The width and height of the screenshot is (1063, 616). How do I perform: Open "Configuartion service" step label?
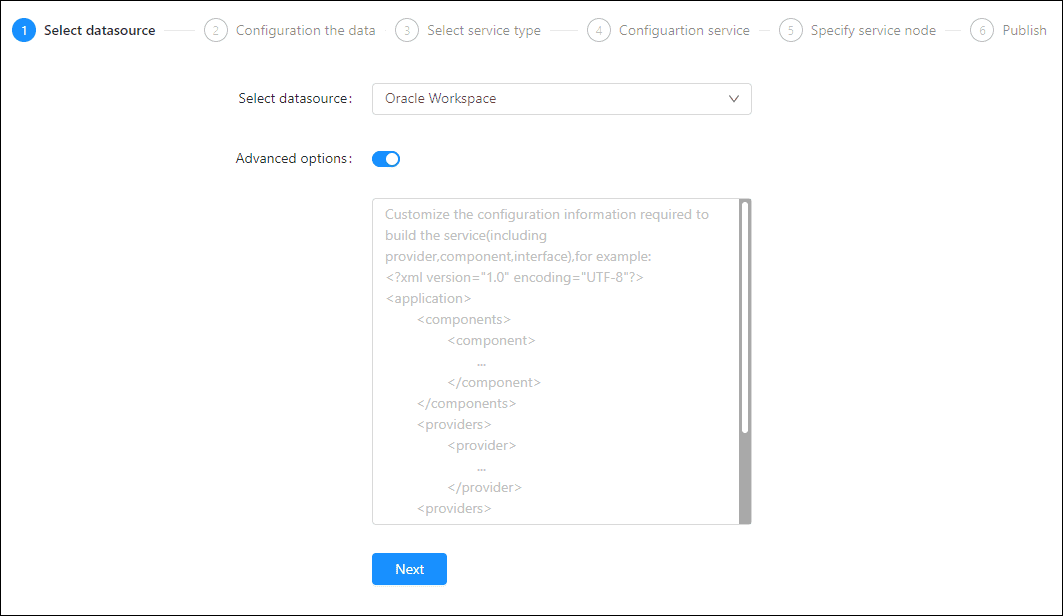[684, 30]
